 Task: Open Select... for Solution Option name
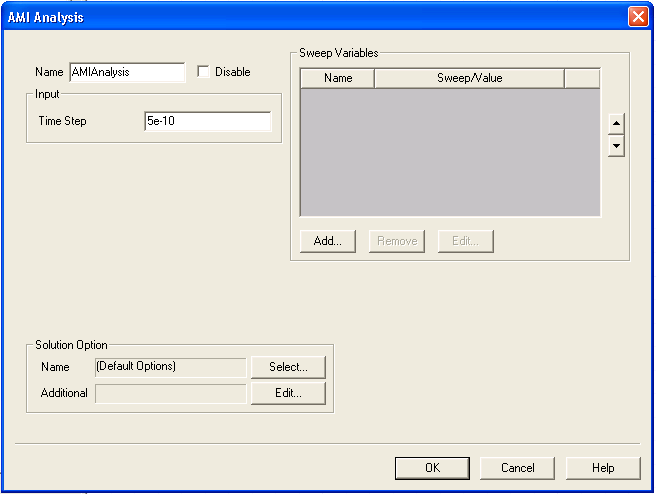[x=288, y=367]
